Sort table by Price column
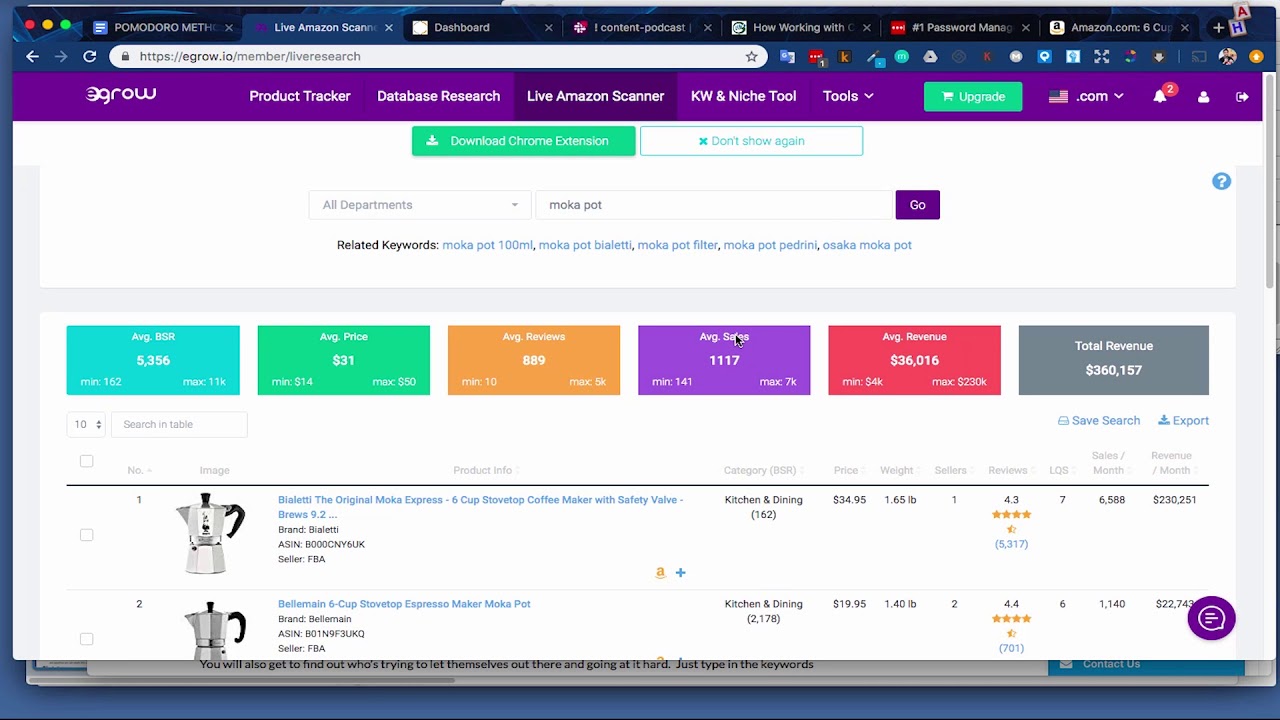 click(x=848, y=470)
